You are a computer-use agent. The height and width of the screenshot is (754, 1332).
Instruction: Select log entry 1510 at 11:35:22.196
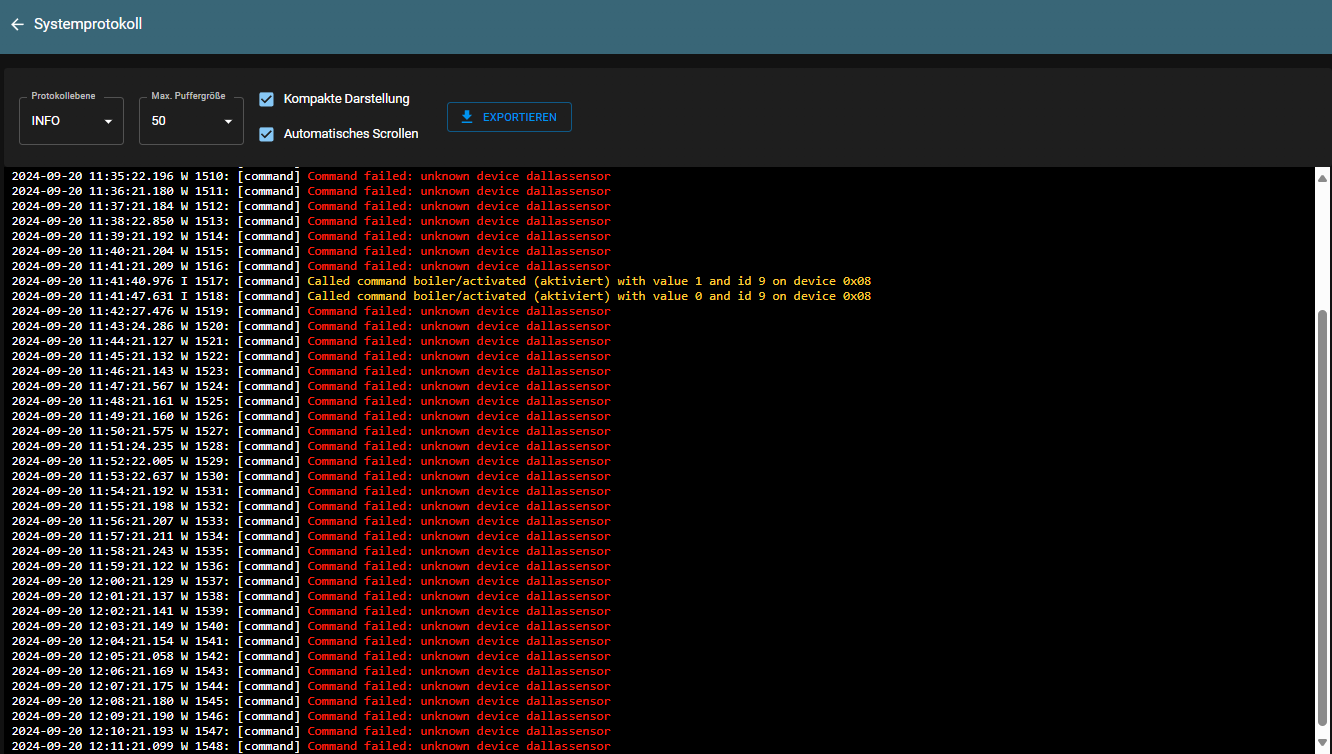[x=311, y=176]
